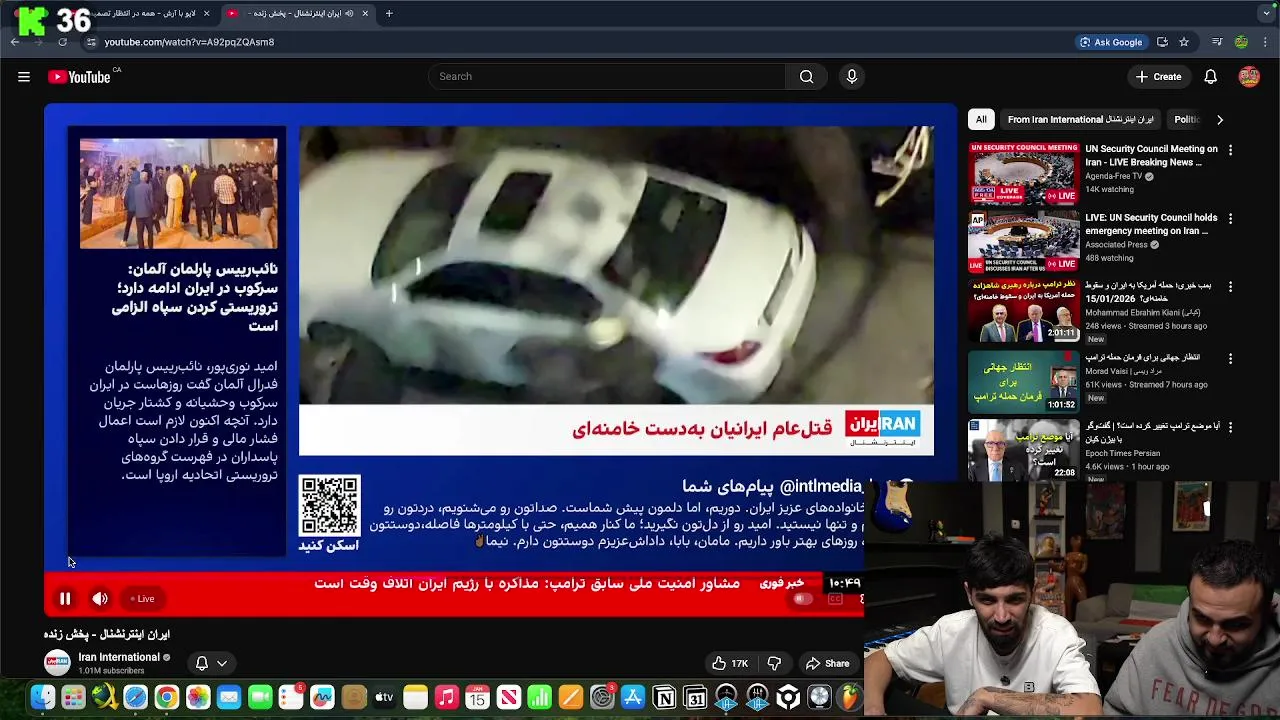Start voice search with the microphone
The width and height of the screenshot is (1280, 720).
852,77
